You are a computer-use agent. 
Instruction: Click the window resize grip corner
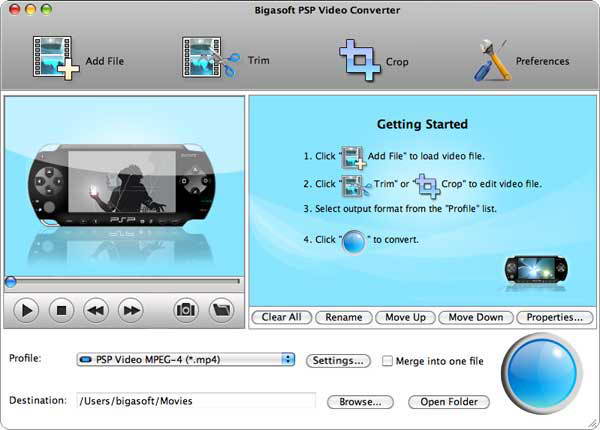[x=593, y=423]
